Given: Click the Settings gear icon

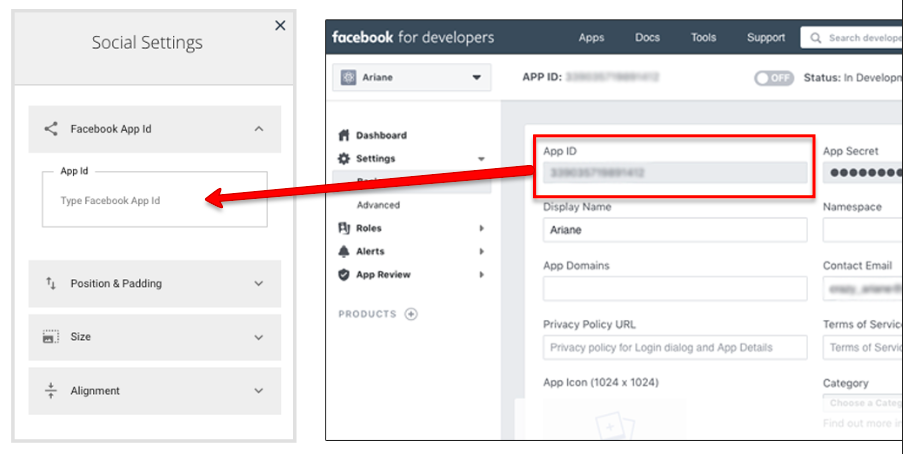Looking at the screenshot, I should tap(344, 158).
